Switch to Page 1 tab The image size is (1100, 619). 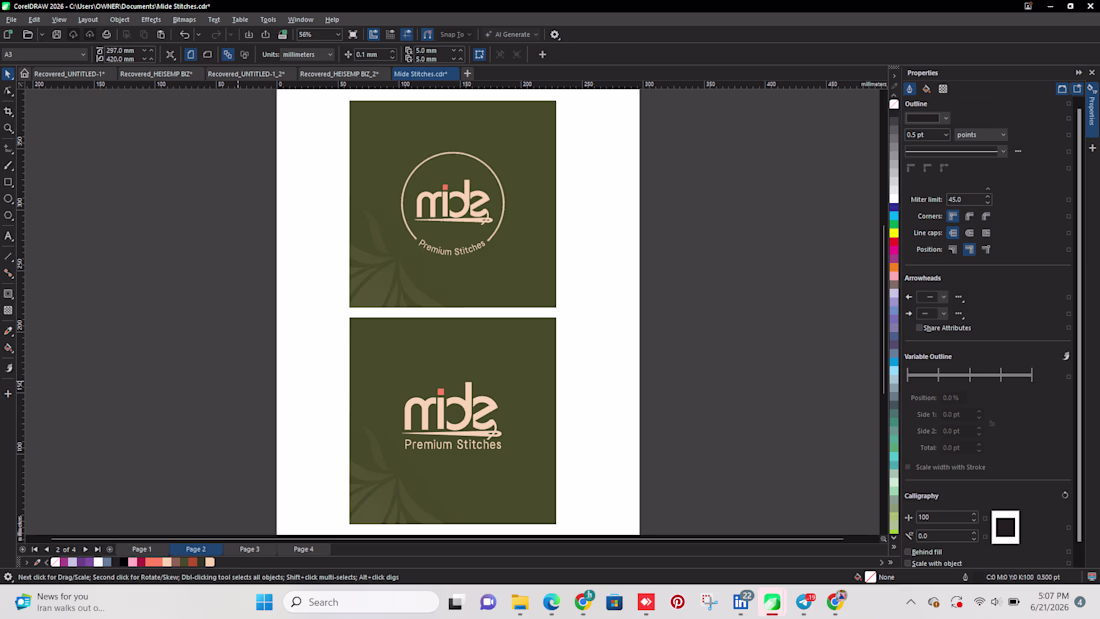142,549
